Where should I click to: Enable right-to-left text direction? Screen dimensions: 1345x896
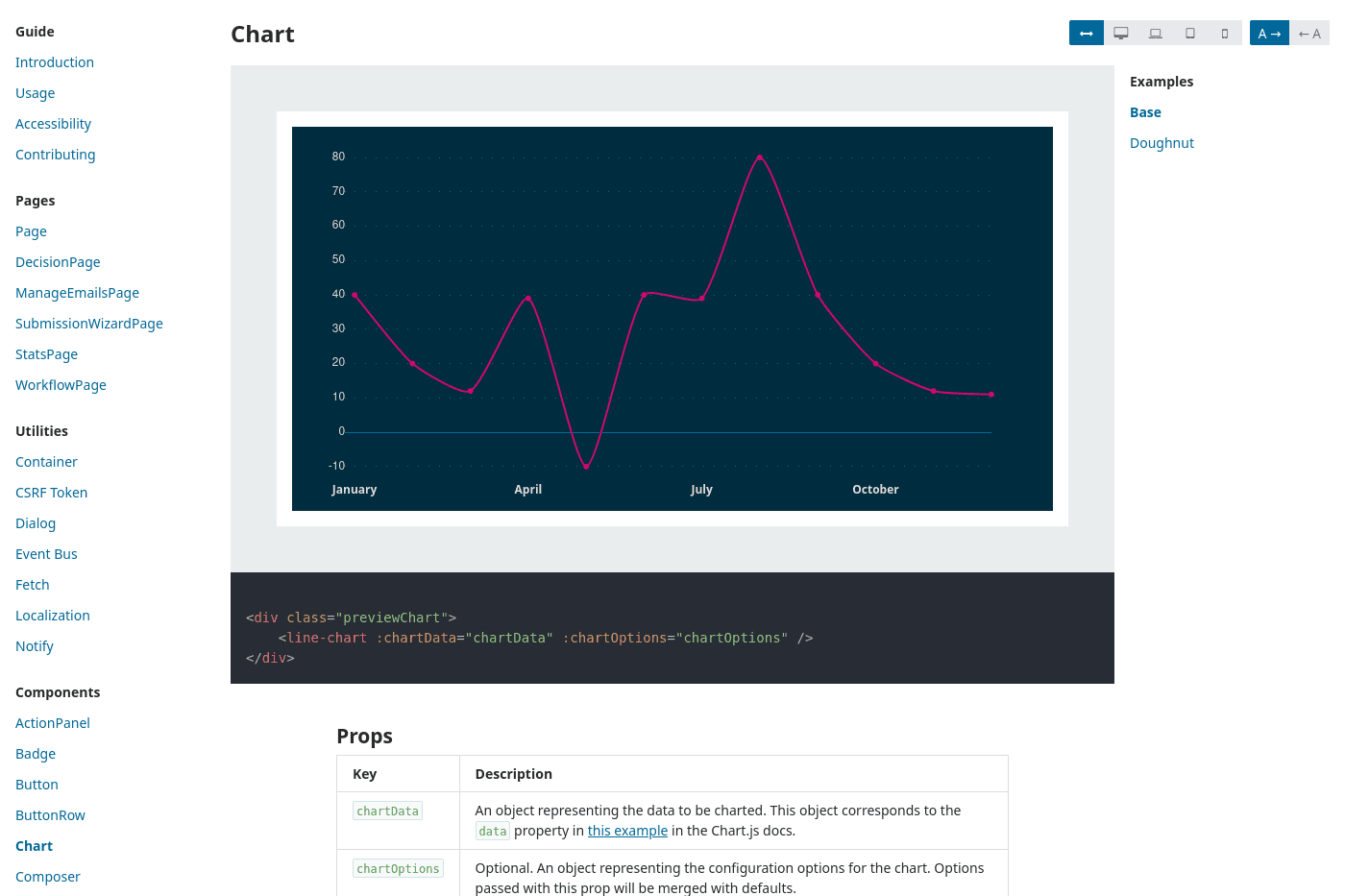[1309, 32]
